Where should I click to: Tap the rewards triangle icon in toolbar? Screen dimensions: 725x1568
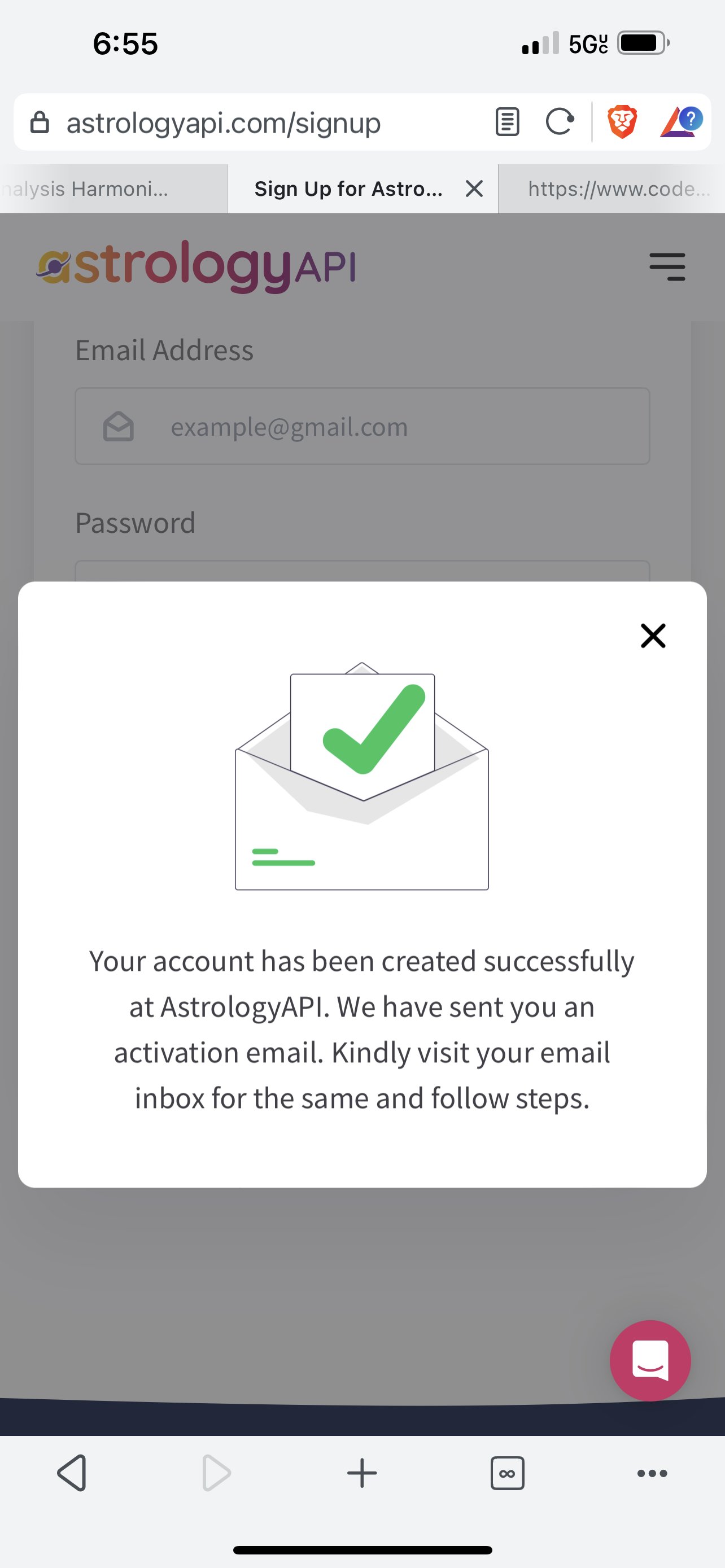coord(680,122)
